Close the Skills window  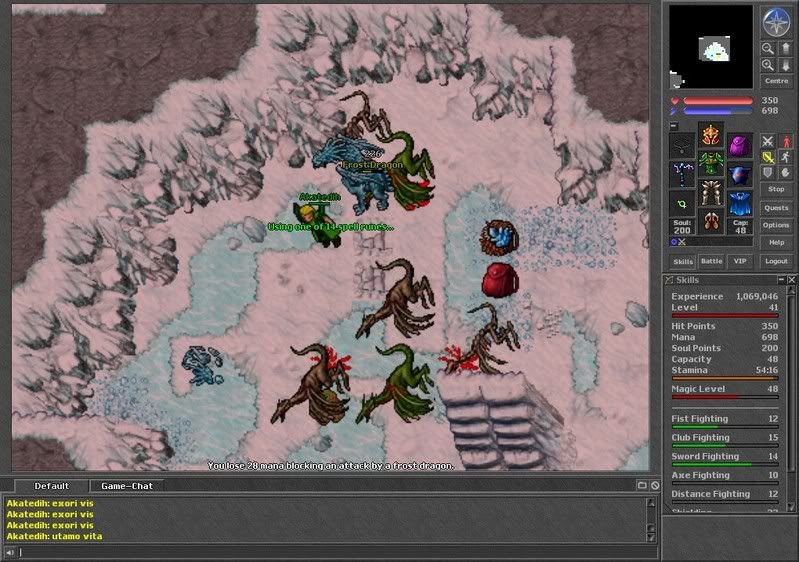[791, 280]
